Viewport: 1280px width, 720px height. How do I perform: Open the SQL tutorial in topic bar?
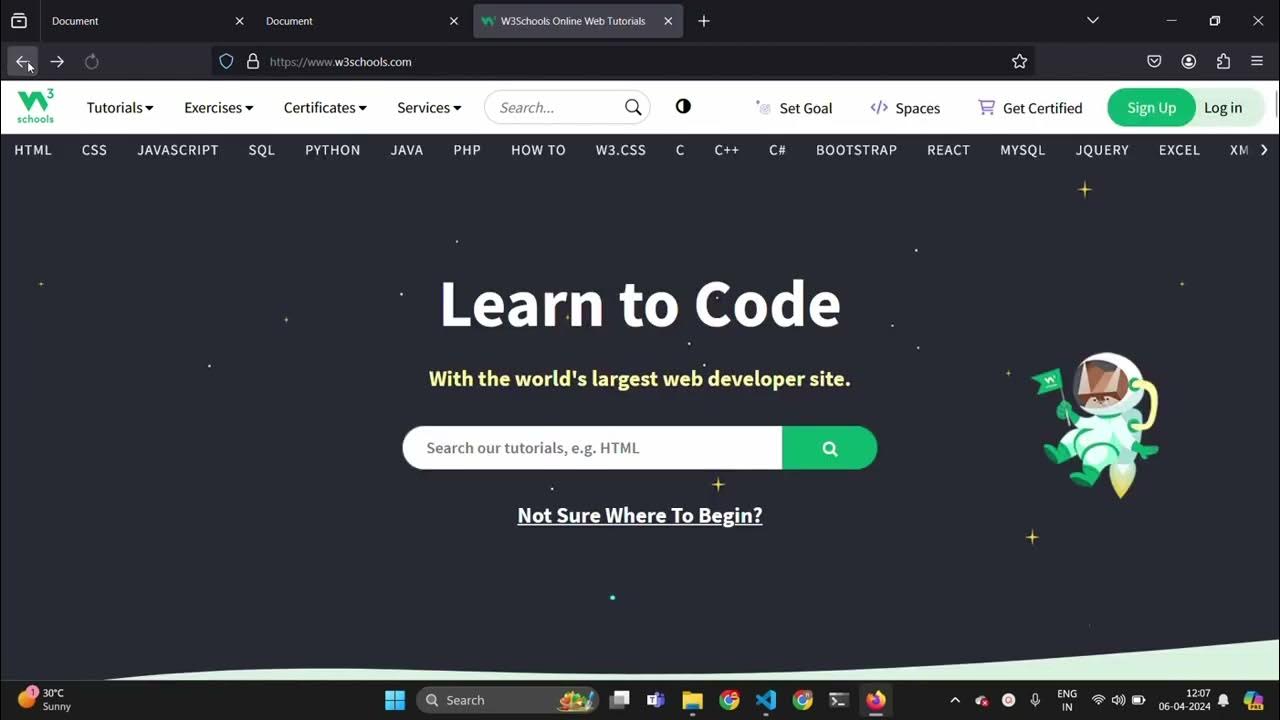pyautogui.click(x=262, y=150)
